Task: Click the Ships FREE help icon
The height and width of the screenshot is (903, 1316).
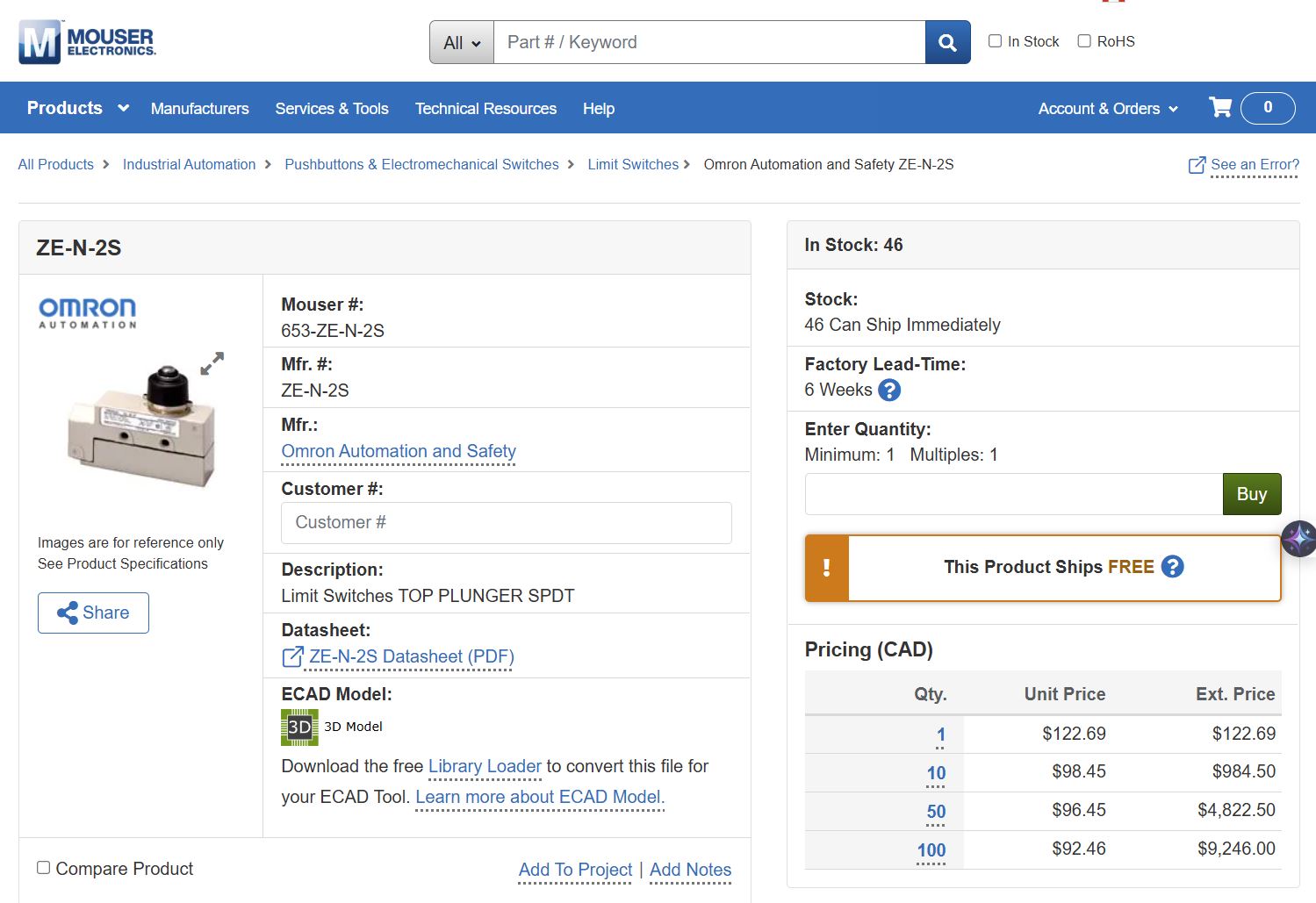Action: (1172, 567)
